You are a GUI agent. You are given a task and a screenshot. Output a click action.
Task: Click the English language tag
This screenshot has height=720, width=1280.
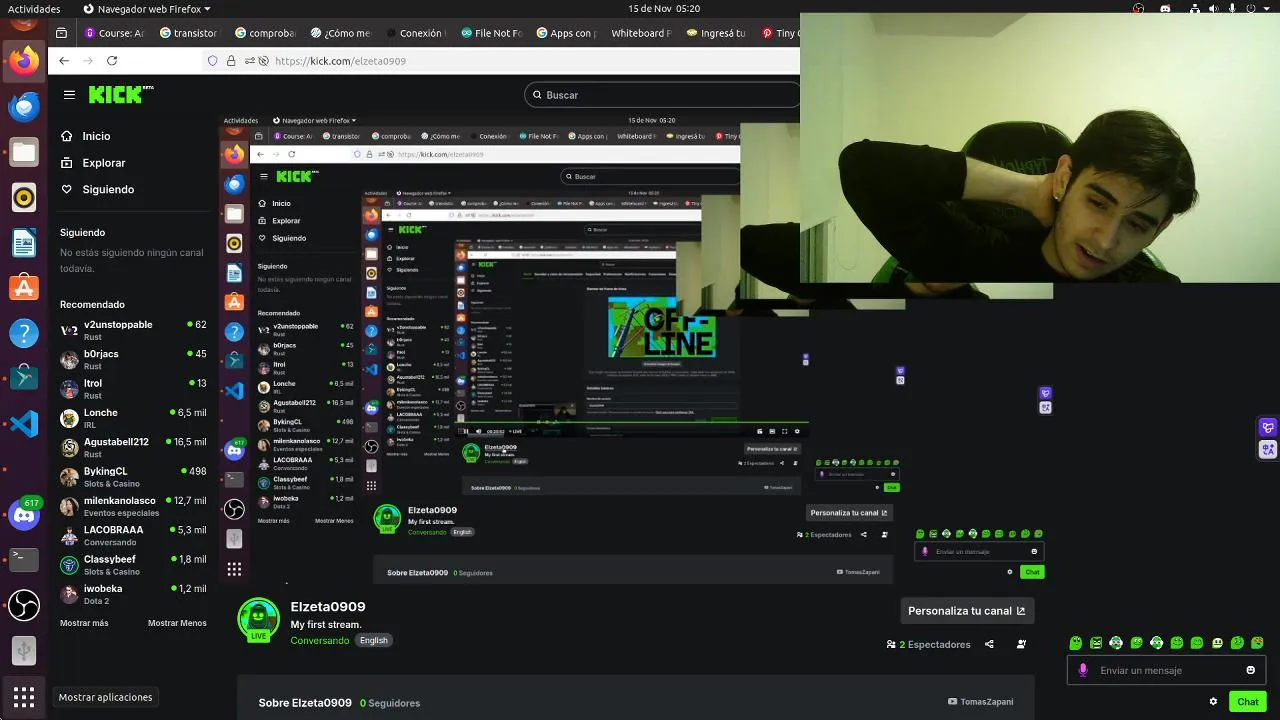[374, 640]
